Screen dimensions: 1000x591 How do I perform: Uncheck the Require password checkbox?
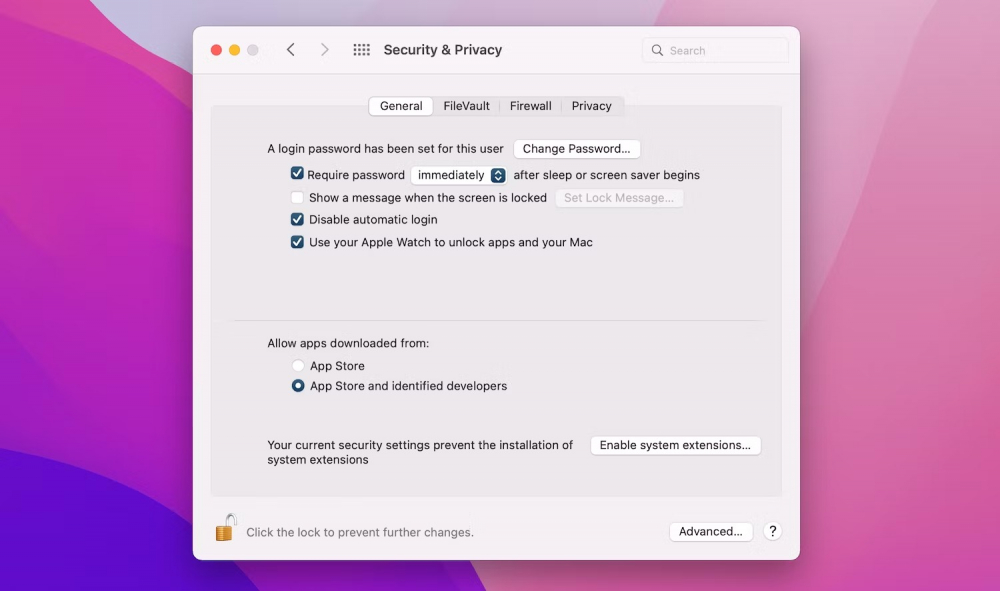[297, 174]
